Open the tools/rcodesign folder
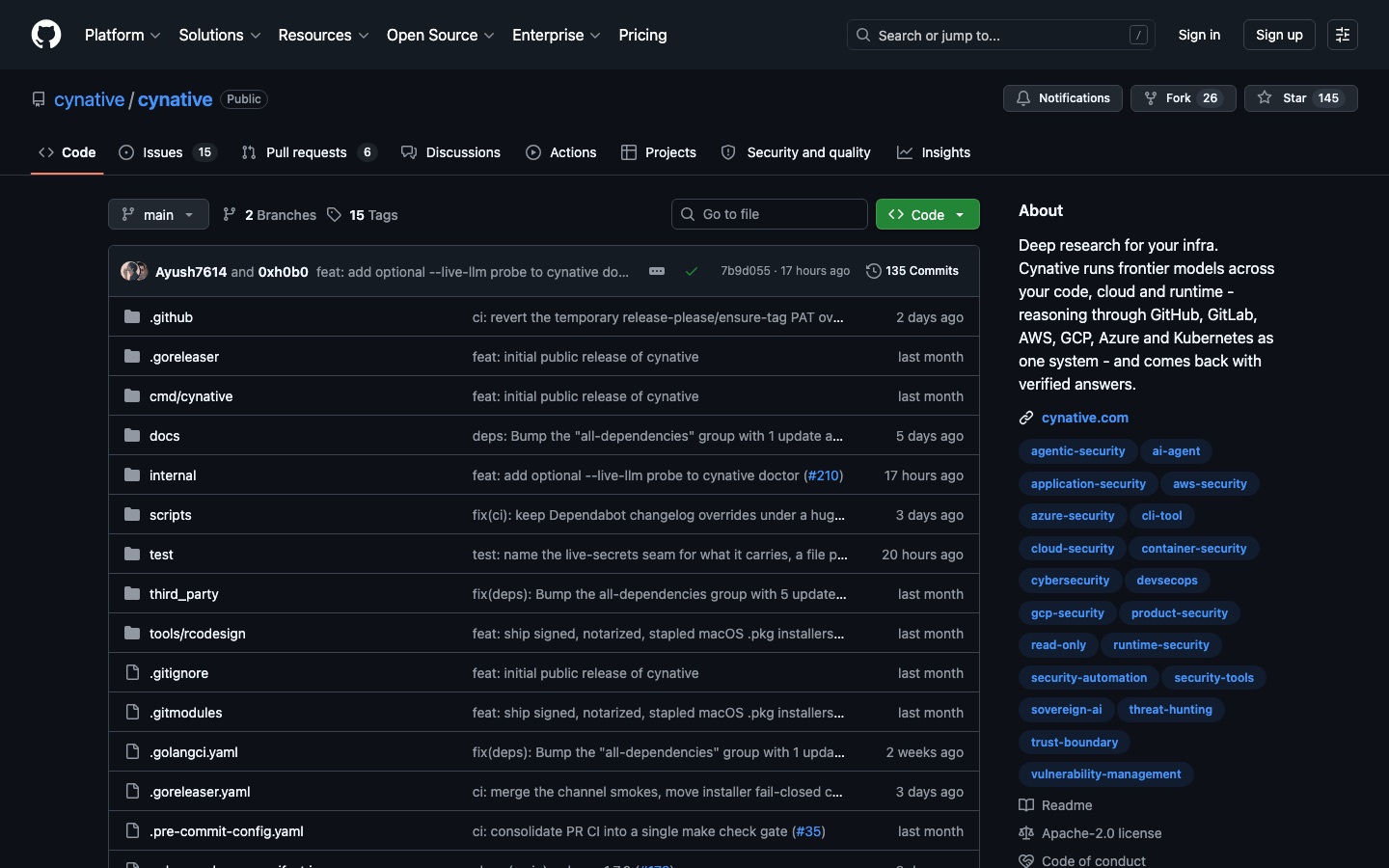 tap(197, 634)
